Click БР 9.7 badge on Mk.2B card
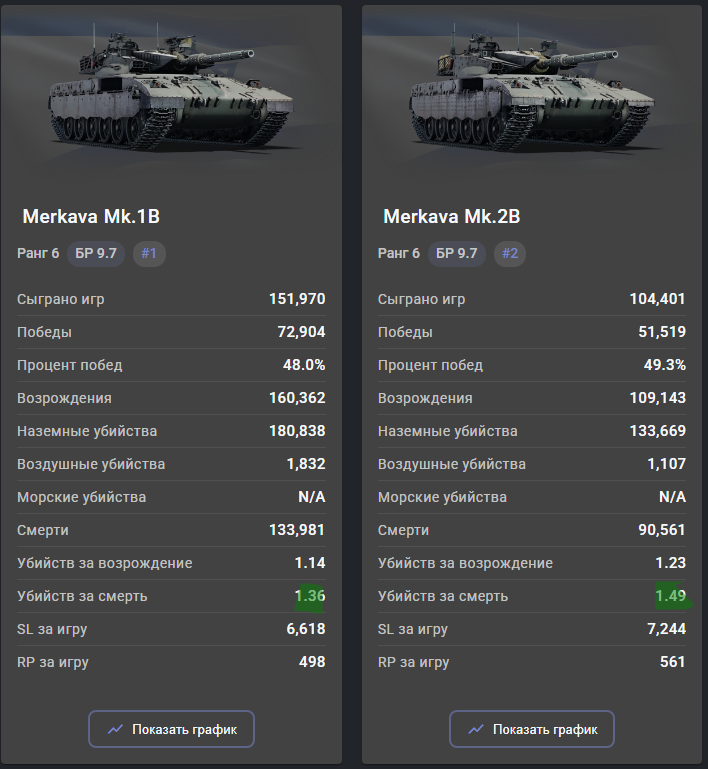The height and width of the screenshot is (769, 708). (x=456, y=254)
